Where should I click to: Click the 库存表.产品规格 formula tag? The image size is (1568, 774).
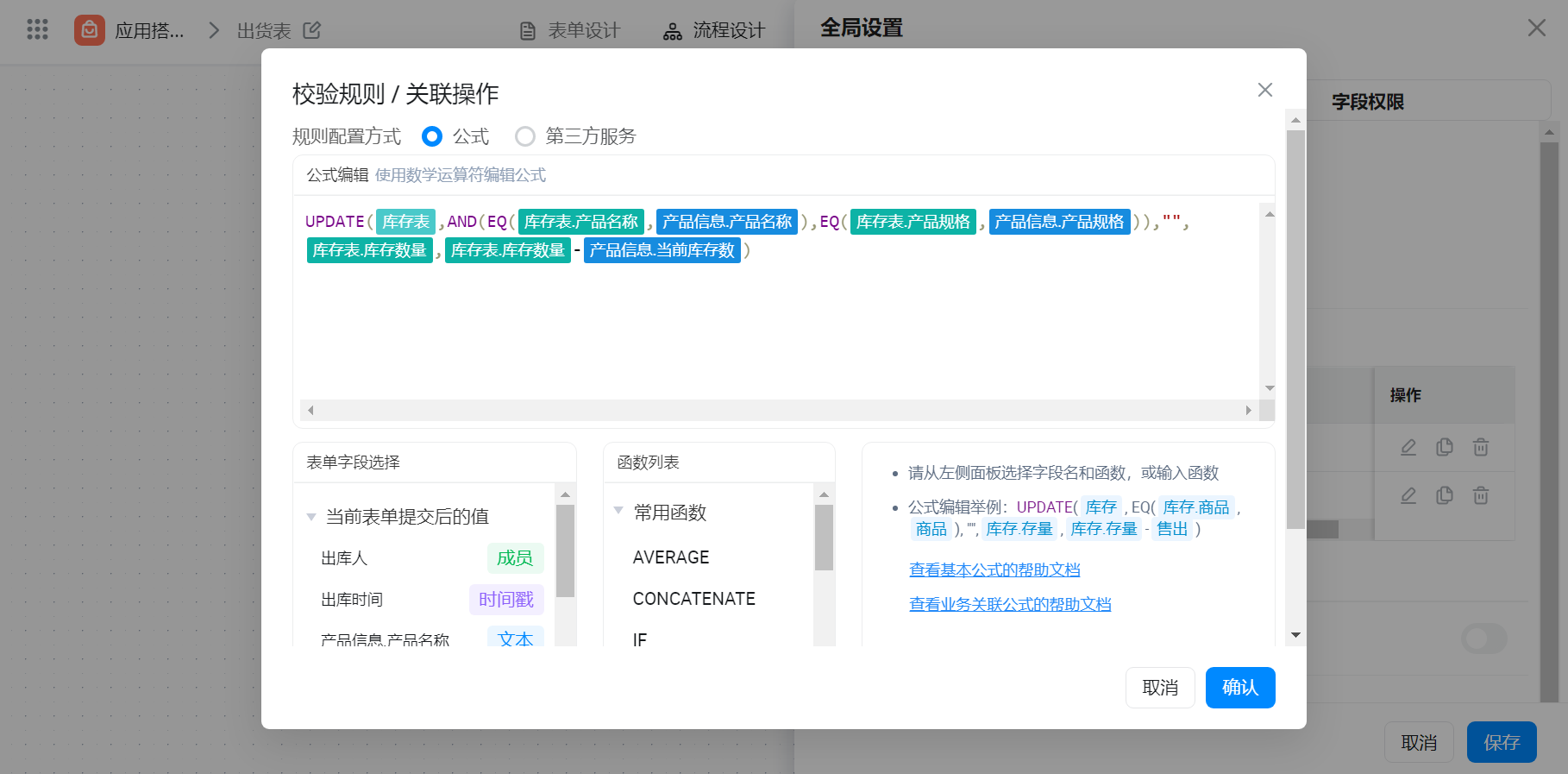[x=913, y=222]
